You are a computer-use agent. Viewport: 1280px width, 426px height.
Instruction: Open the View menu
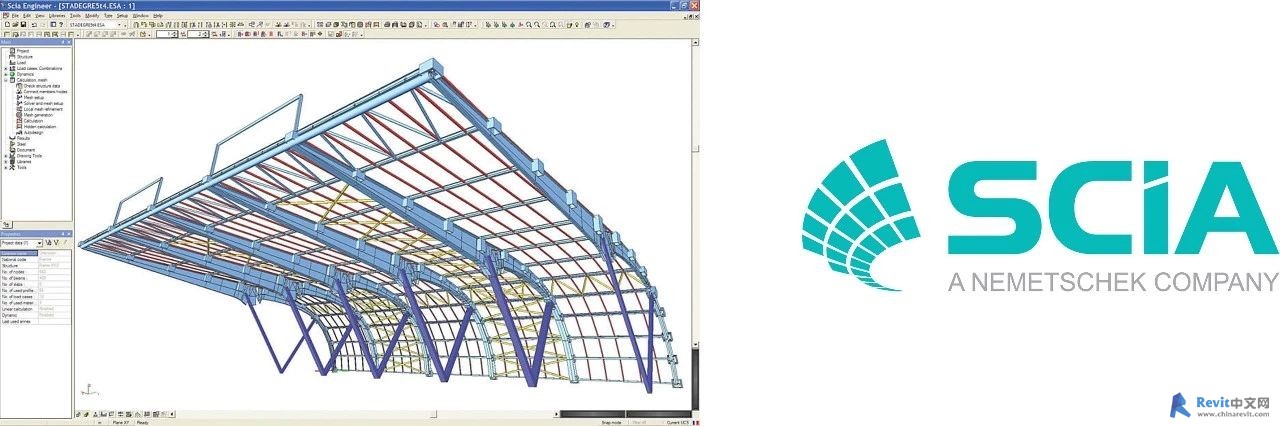point(40,16)
